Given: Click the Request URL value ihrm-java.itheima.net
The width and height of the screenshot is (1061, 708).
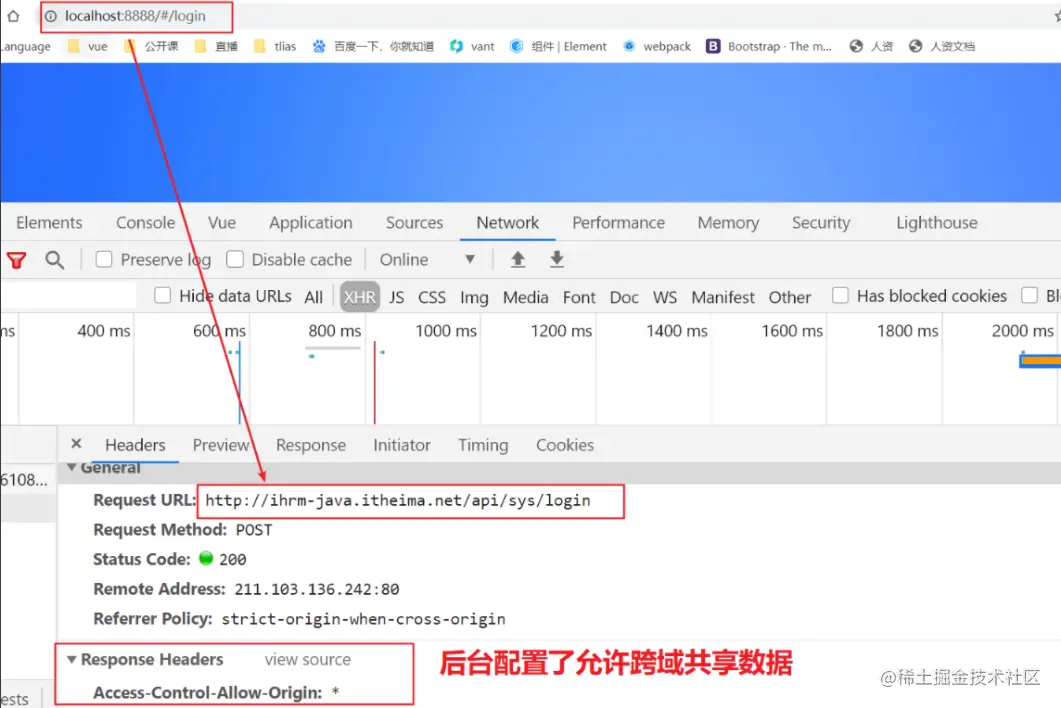Looking at the screenshot, I should point(398,501).
